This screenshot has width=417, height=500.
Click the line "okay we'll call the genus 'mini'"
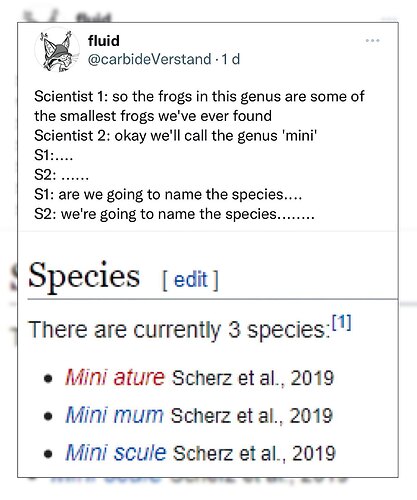coord(216,136)
